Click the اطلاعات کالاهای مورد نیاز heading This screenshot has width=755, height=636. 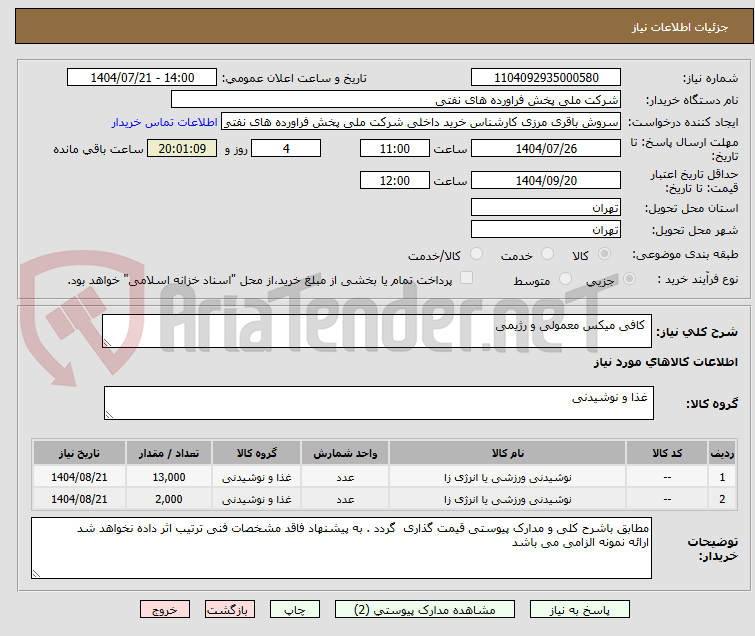pyautogui.click(x=665, y=362)
